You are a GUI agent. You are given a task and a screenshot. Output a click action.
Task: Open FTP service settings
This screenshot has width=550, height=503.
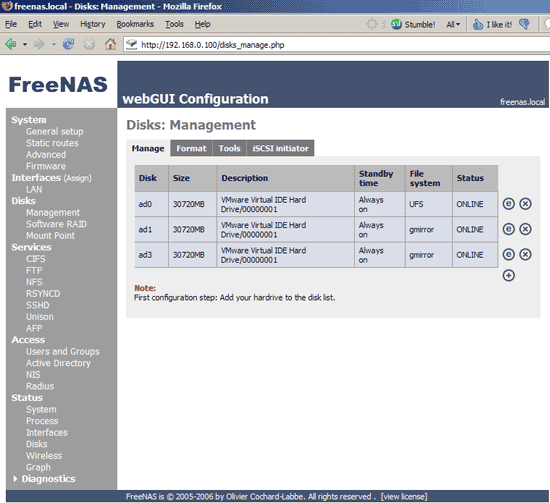[x=34, y=270]
